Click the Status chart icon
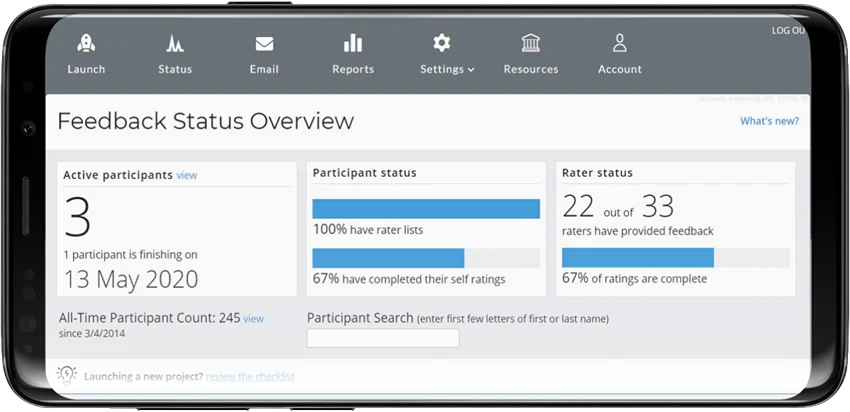 (x=175, y=43)
